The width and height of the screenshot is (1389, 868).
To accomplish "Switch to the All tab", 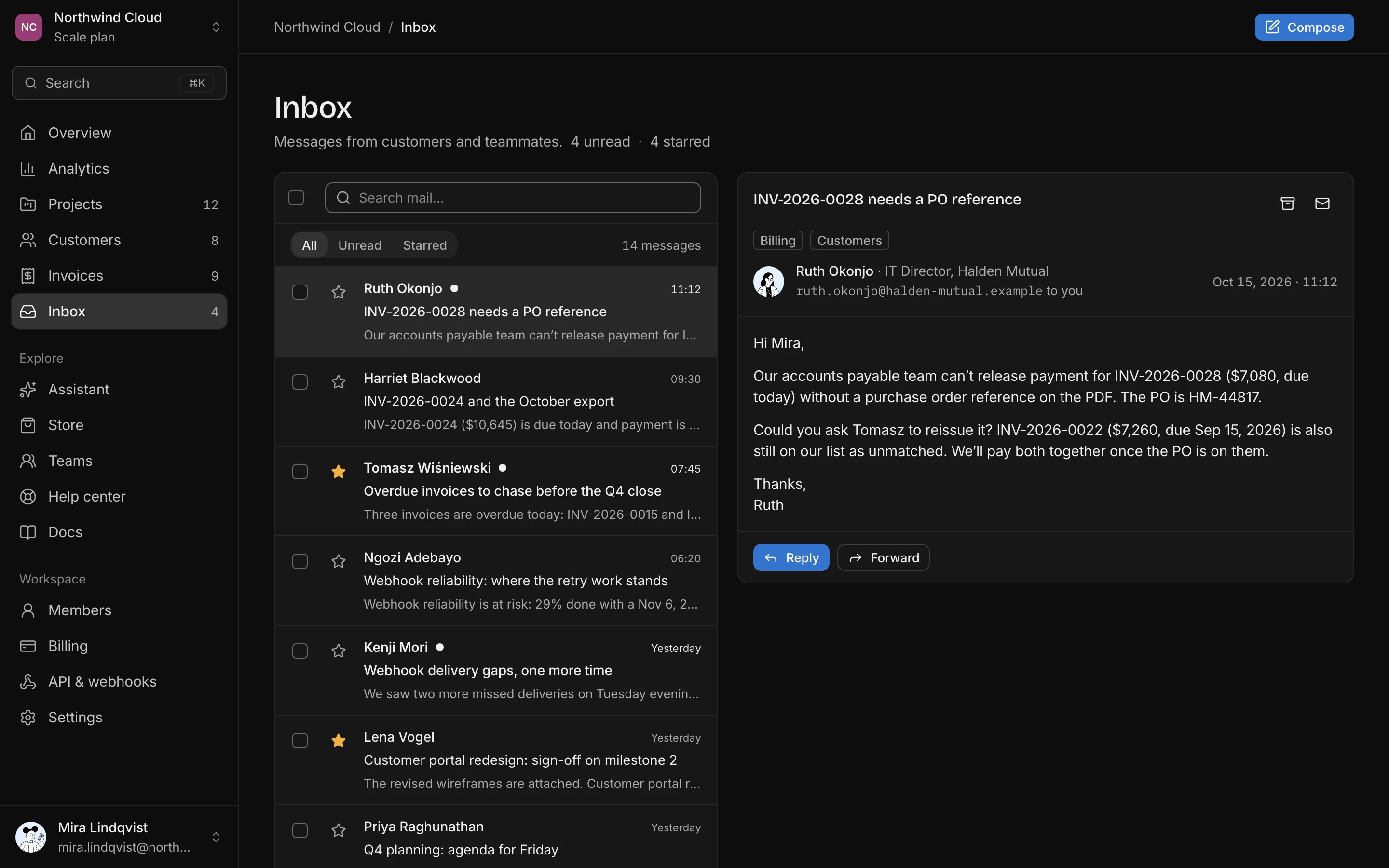I will (309, 245).
